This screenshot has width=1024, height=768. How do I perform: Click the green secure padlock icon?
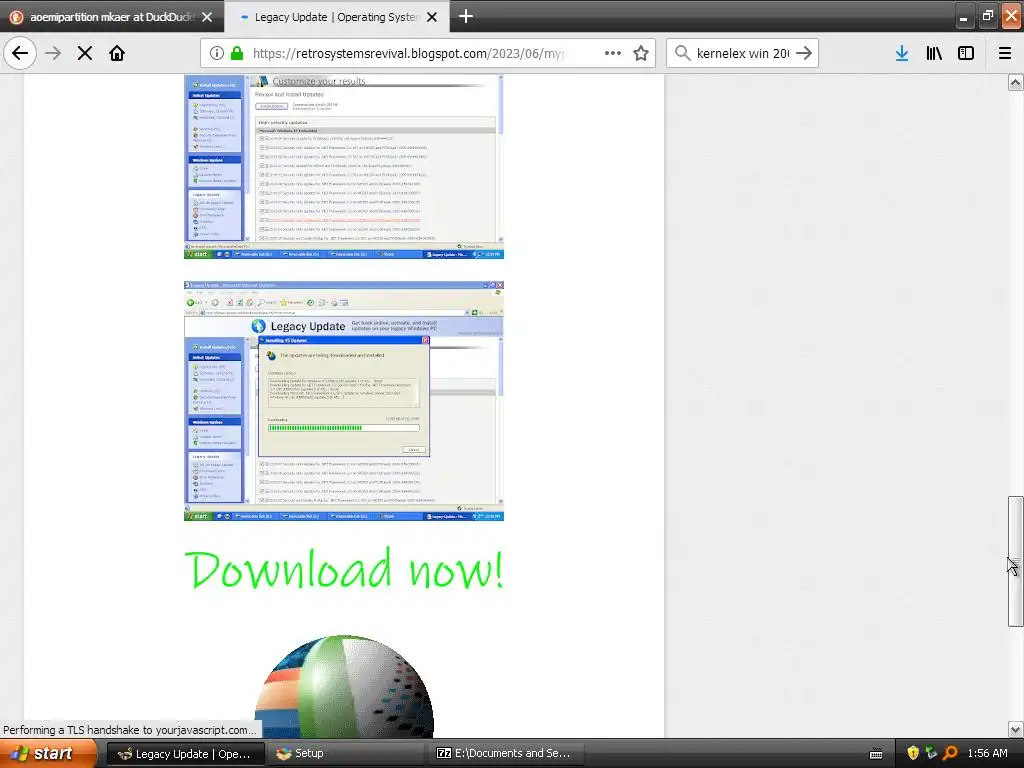click(x=237, y=54)
